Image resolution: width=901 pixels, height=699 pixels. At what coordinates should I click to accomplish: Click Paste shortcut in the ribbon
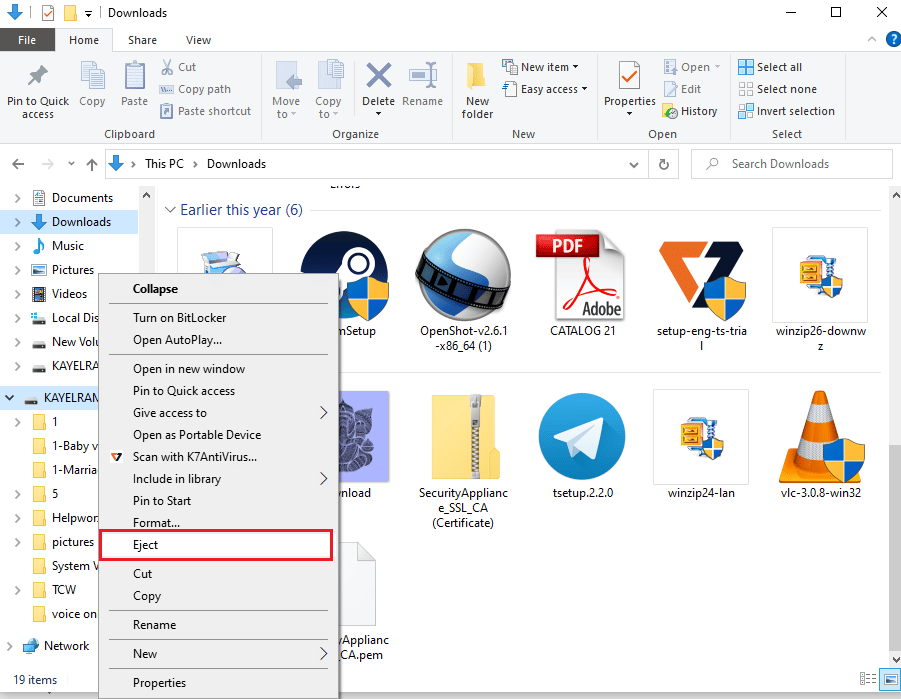click(206, 111)
